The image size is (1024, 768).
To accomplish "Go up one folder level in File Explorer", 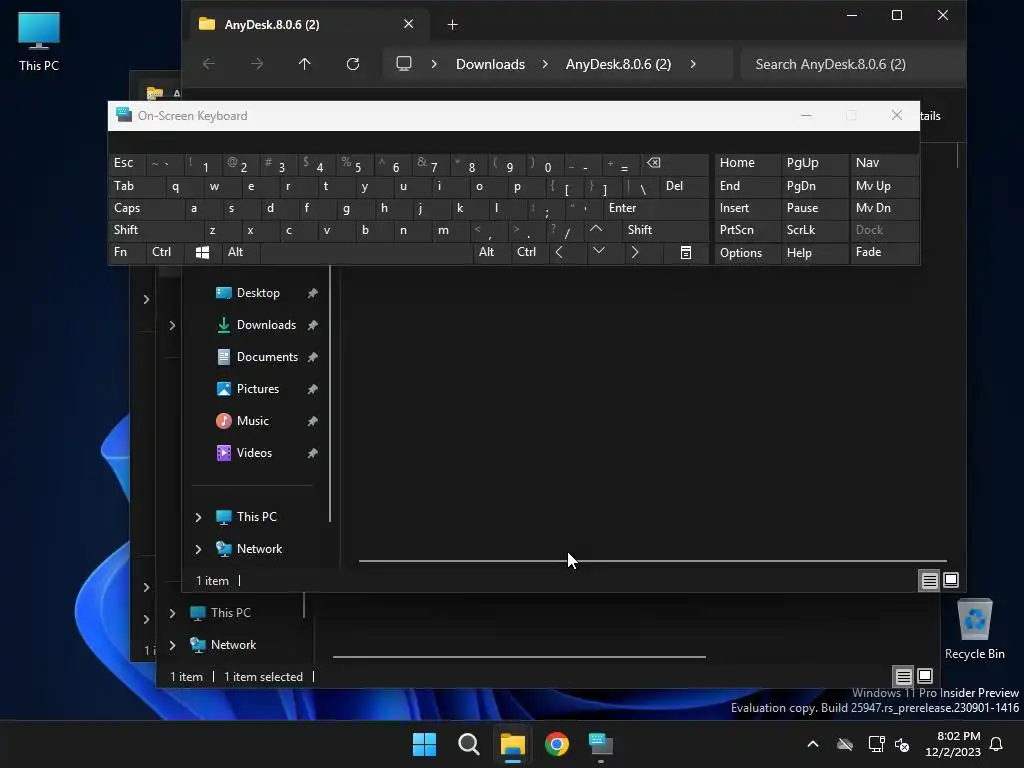I will coord(304,64).
